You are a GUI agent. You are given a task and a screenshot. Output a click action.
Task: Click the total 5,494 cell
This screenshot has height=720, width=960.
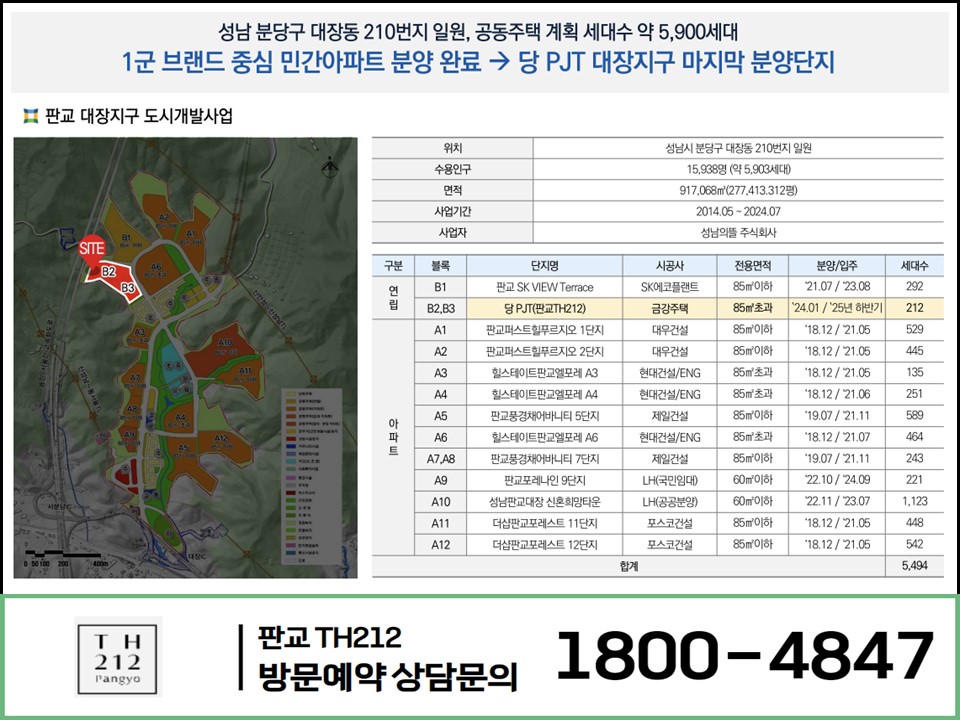click(x=914, y=566)
